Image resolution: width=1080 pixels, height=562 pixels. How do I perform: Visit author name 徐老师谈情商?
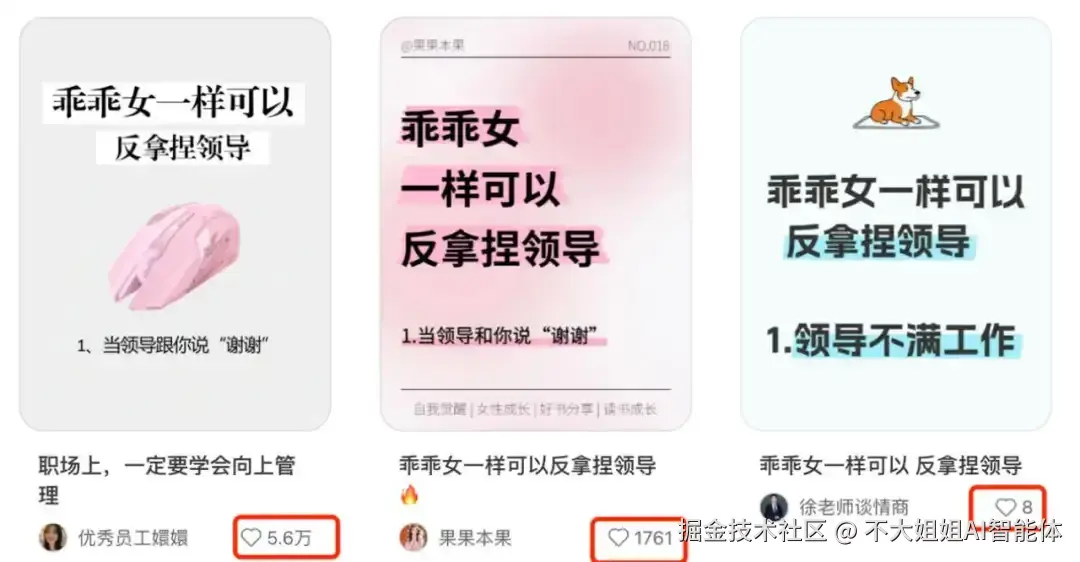click(x=854, y=508)
